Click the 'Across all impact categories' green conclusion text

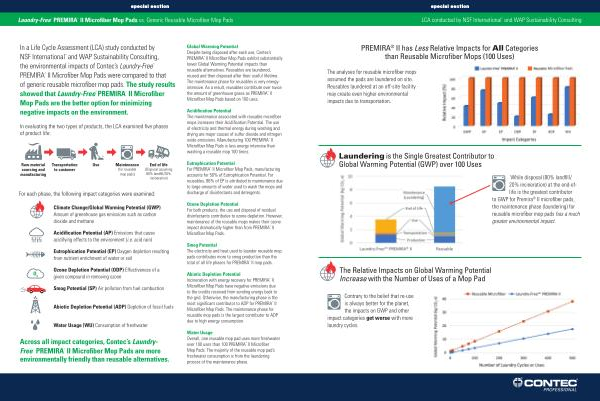[95, 350]
